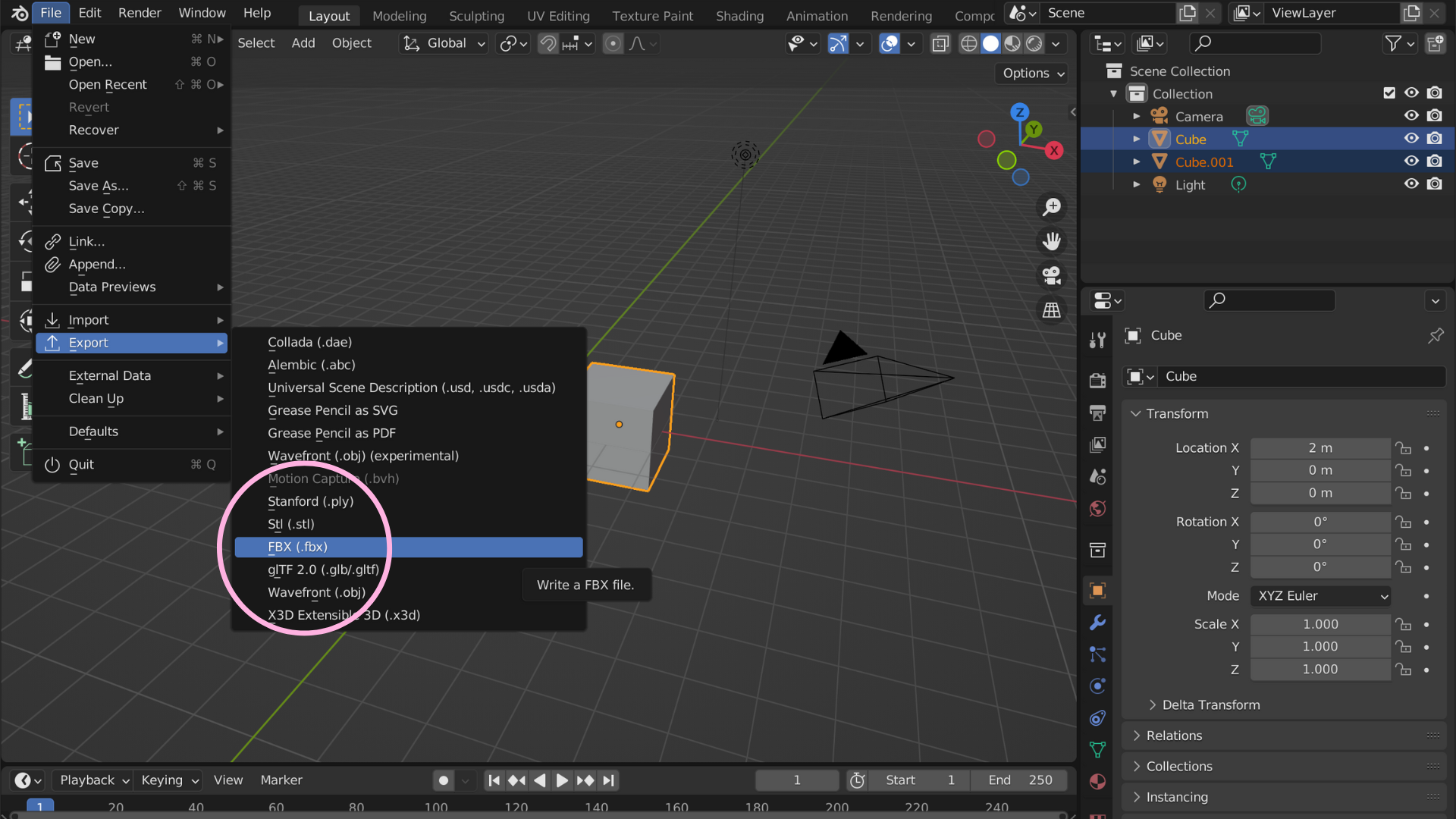Viewport: 1456px width, 819px height.
Task: Open the viewport Options button
Action: pyautogui.click(x=1030, y=73)
